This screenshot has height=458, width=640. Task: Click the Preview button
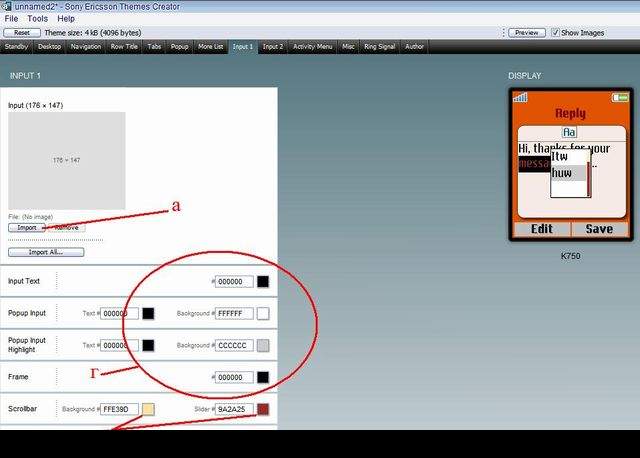tap(526, 32)
